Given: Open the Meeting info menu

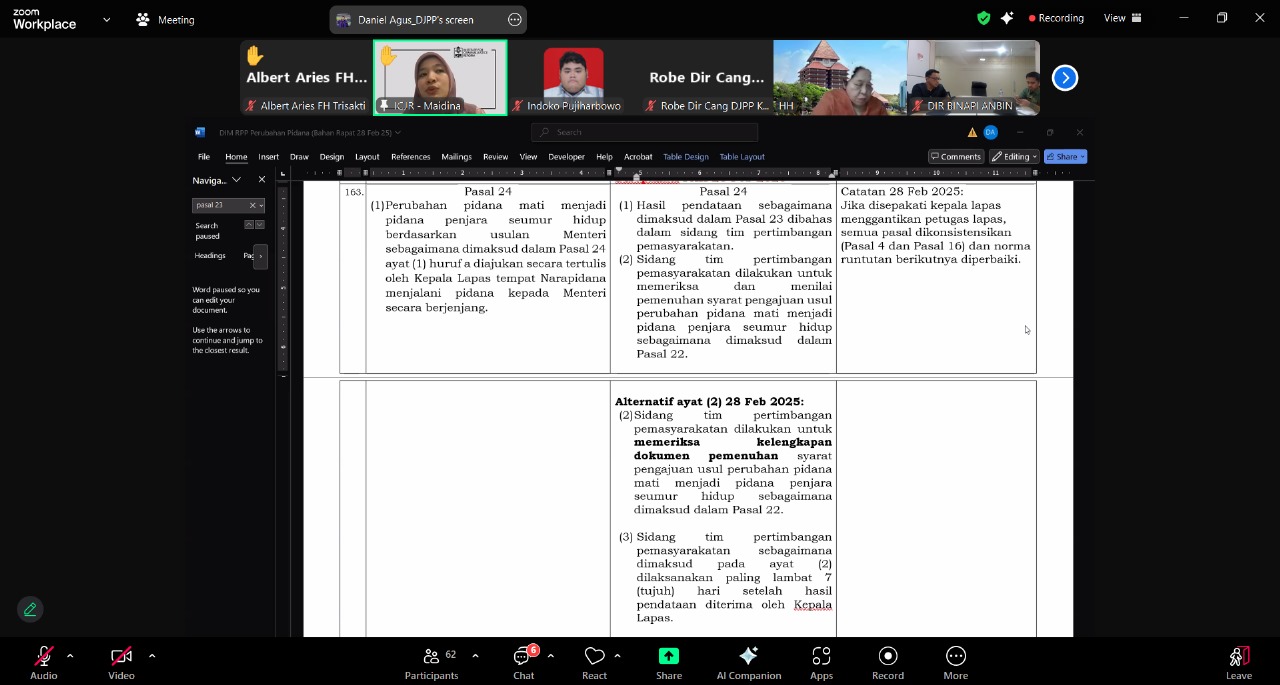Looking at the screenshot, I should tap(165, 19).
